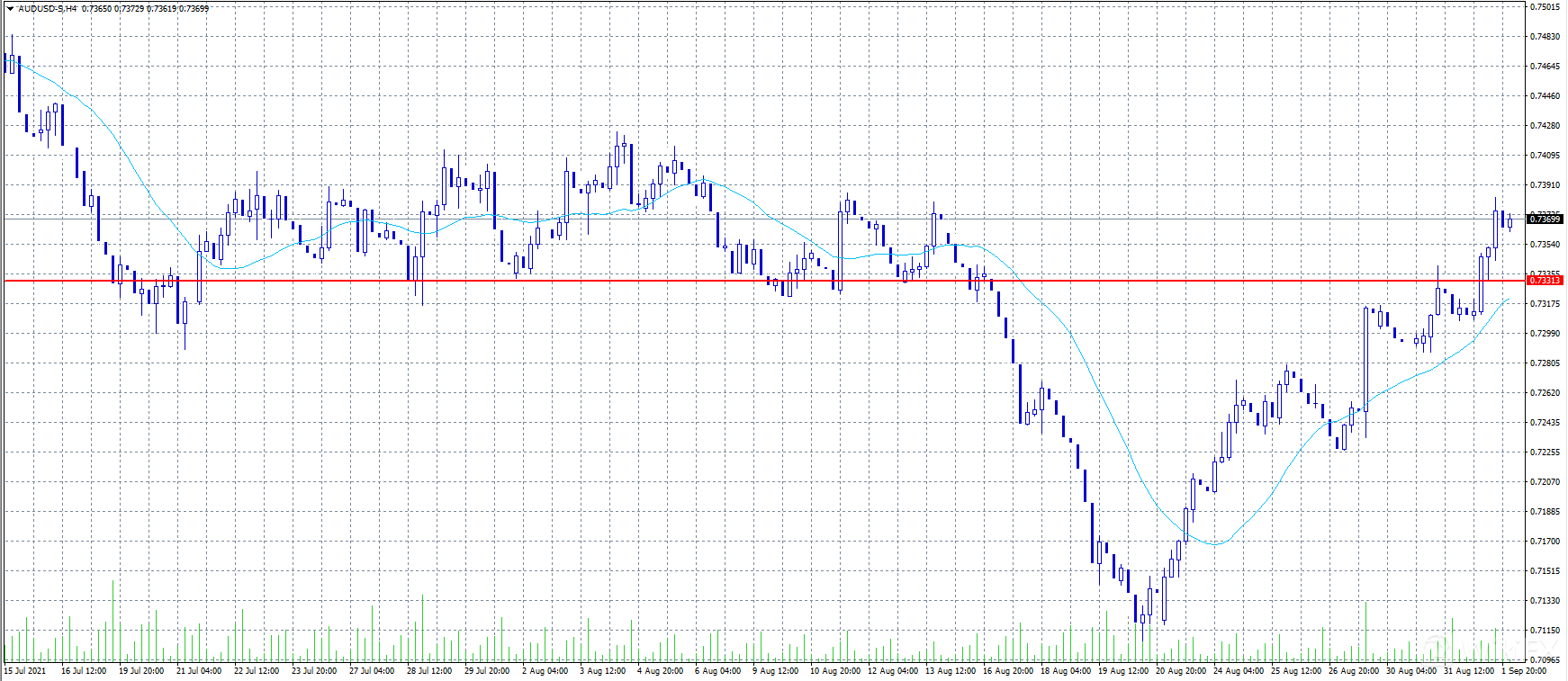Viewport: 1568px width, 681px height.
Task: Click the 24 Aug 04:00 time label
Action: [1238, 671]
